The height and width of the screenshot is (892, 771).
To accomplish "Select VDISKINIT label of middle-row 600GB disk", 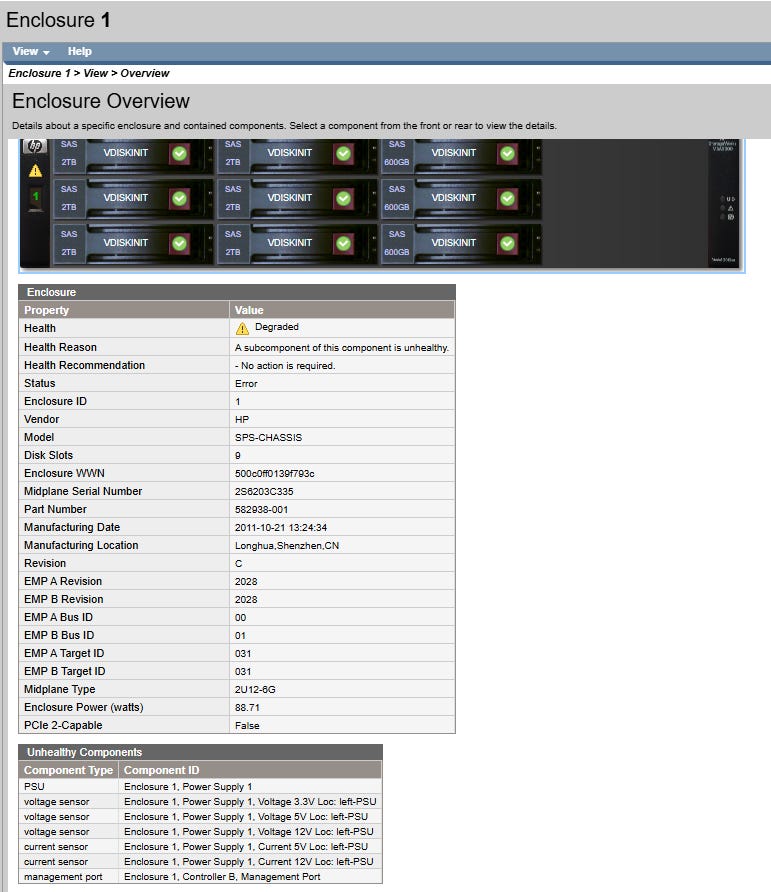I will (453, 197).
